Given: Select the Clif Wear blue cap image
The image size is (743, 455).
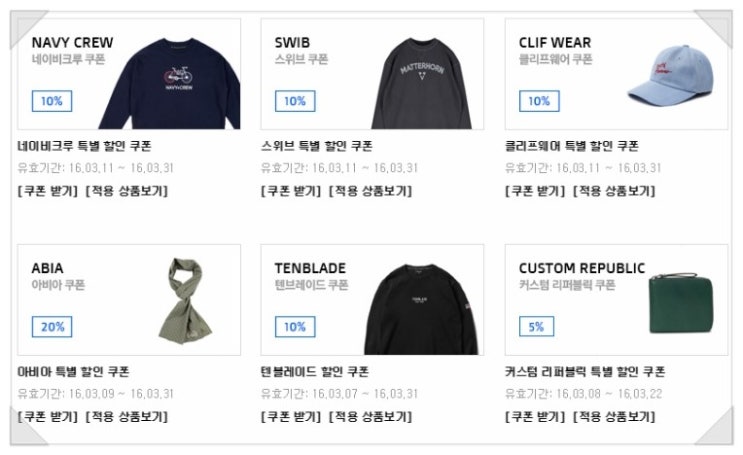Looking at the screenshot, I should [x=671, y=75].
